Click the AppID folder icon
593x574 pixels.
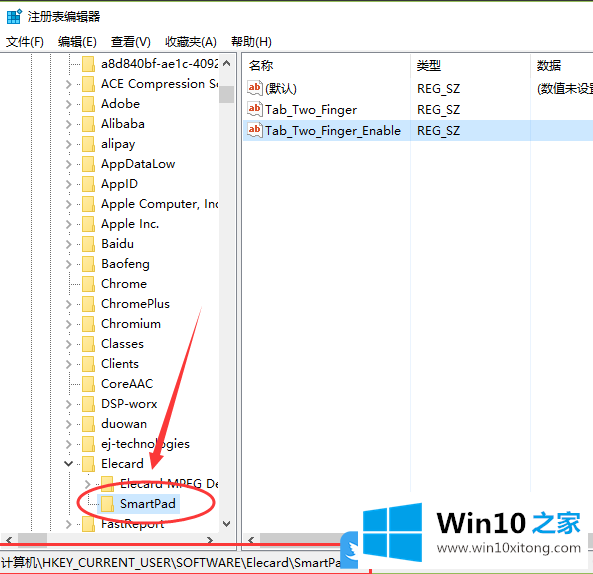click(88, 184)
